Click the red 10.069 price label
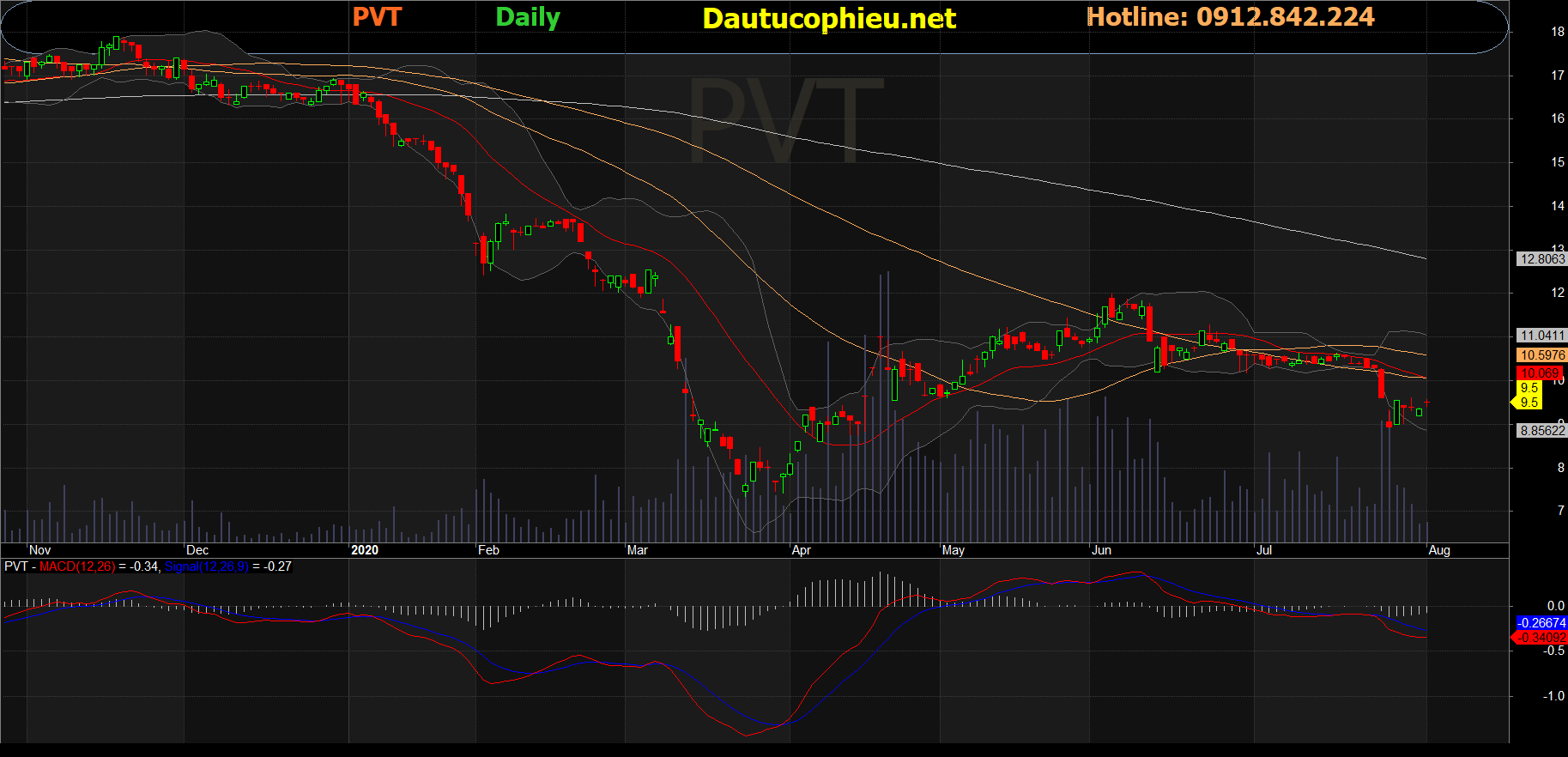The width and height of the screenshot is (1568, 757). (1540, 373)
